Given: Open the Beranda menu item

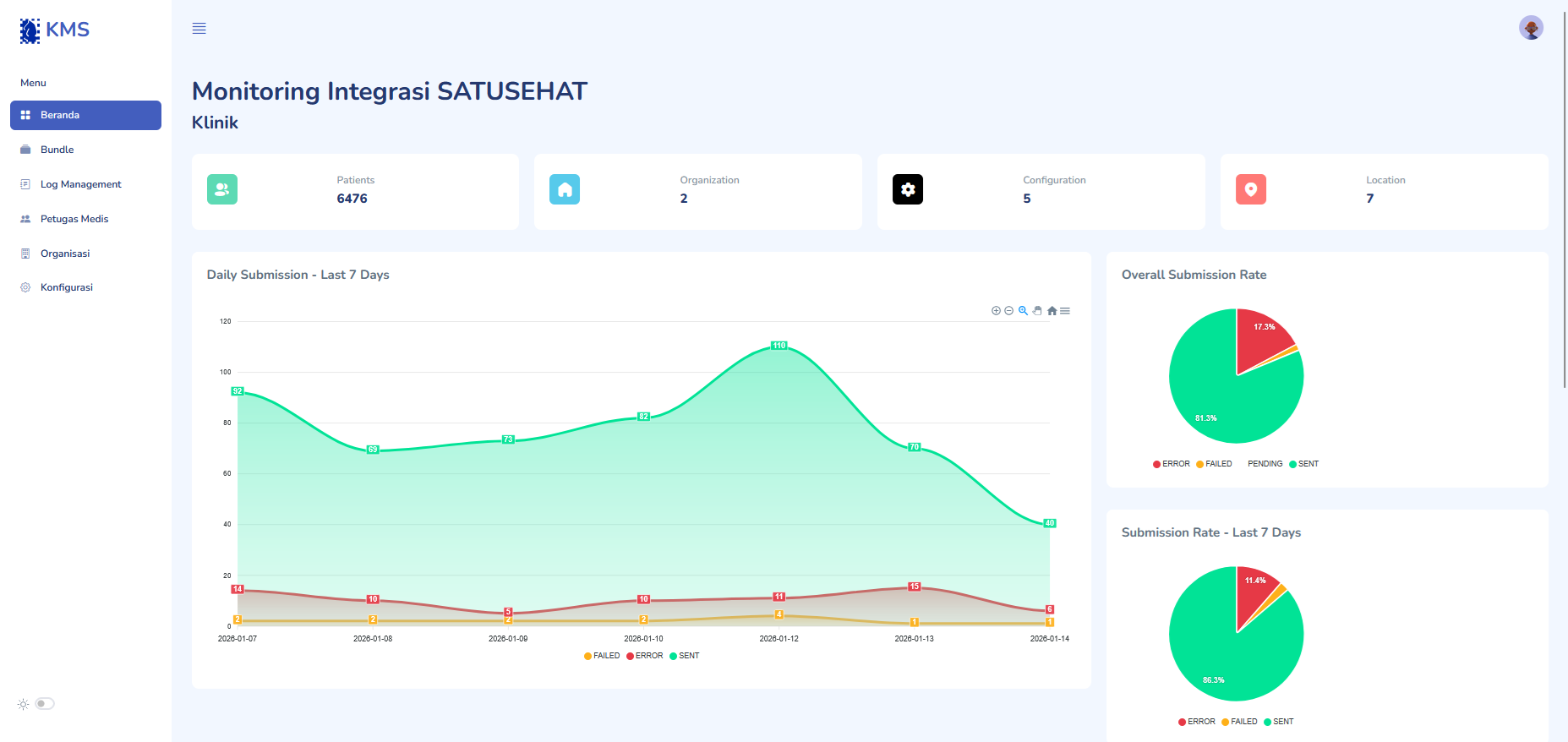Looking at the screenshot, I should pos(85,115).
